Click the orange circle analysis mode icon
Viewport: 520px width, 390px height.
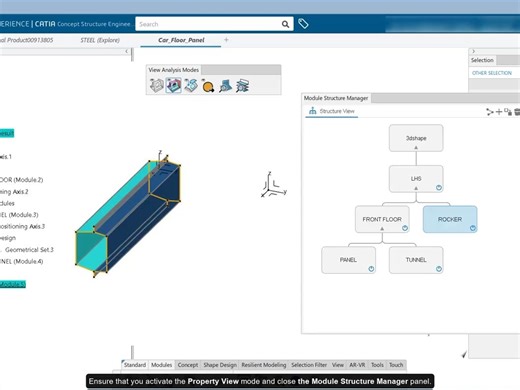208,86
